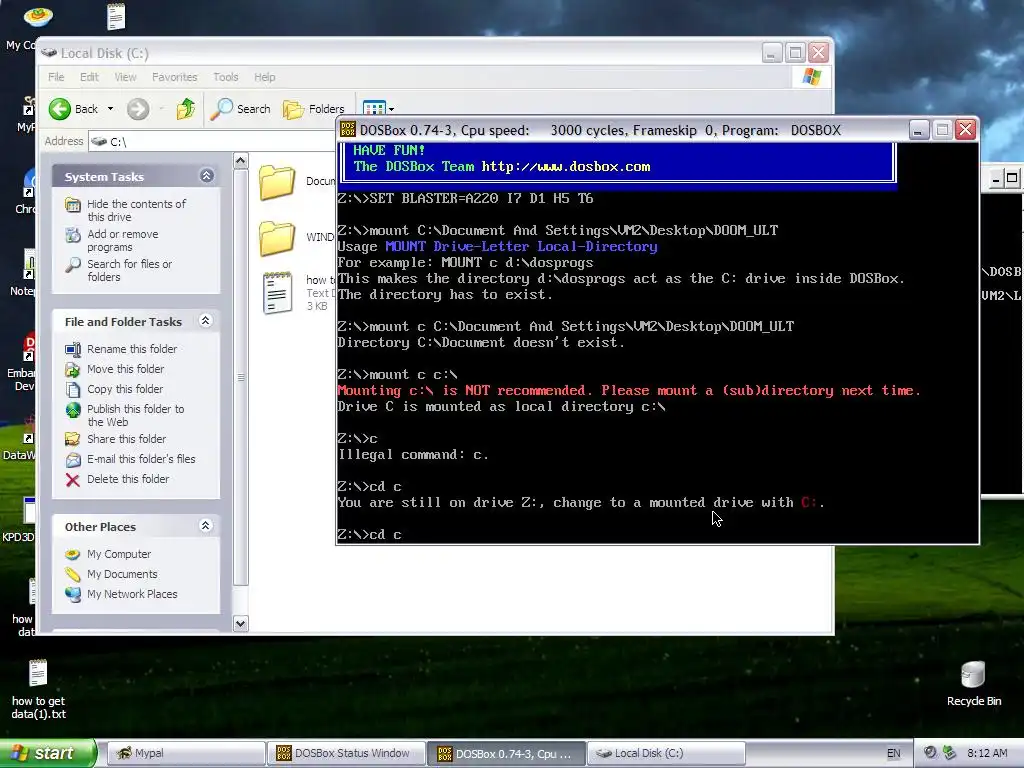Click the Address bar field showing C:\
The image size is (1024, 768).
click(x=212, y=141)
